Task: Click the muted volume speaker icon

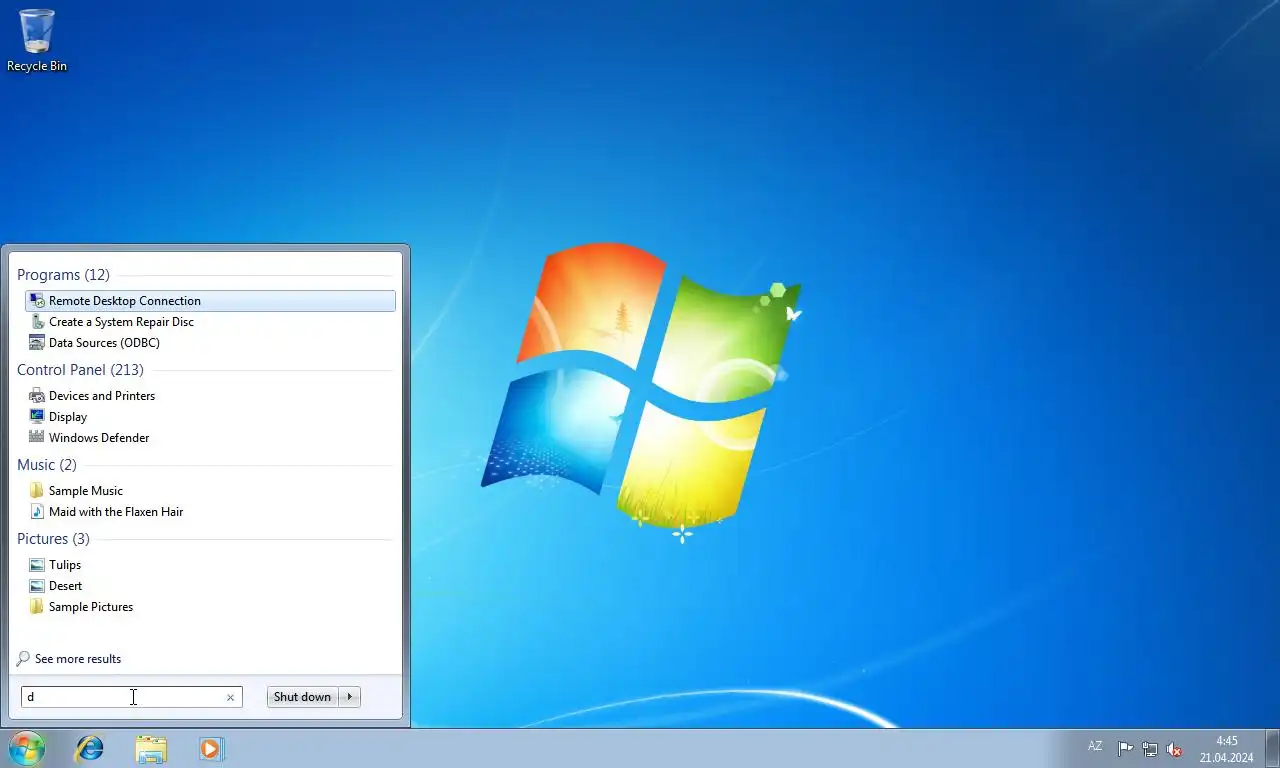Action: [x=1175, y=749]
